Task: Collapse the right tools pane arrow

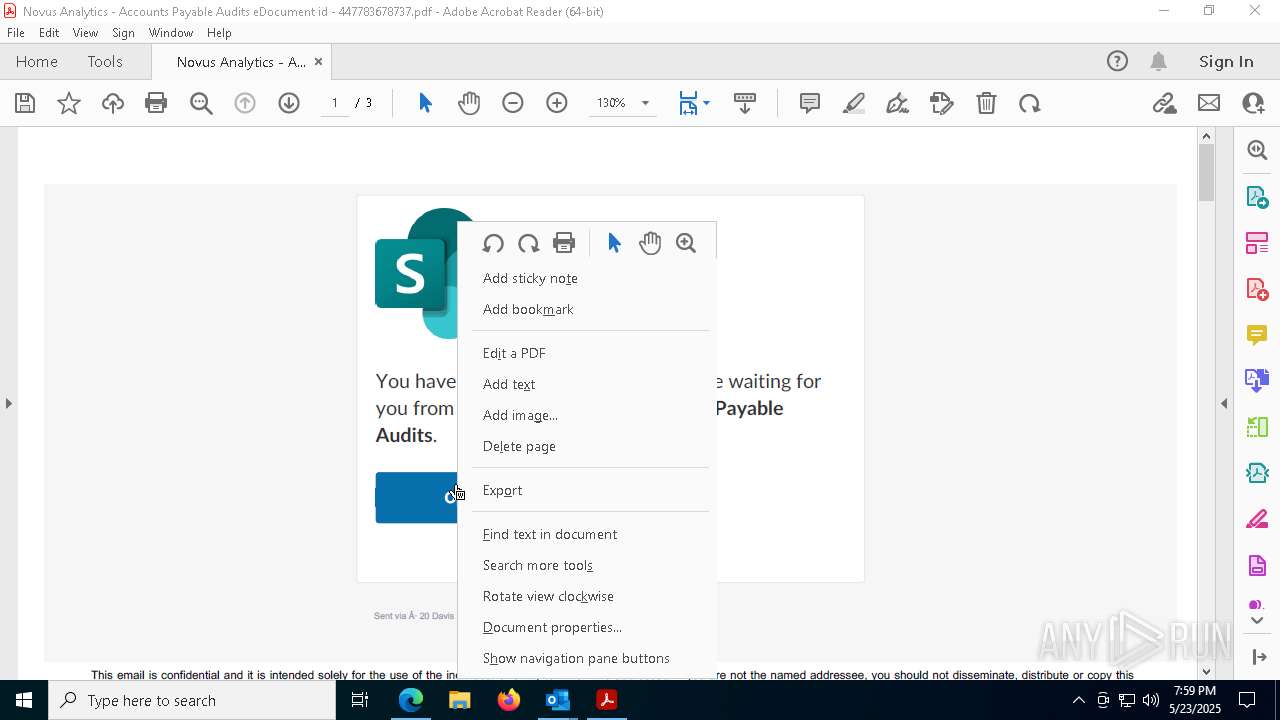Action: click(1224, 403)
